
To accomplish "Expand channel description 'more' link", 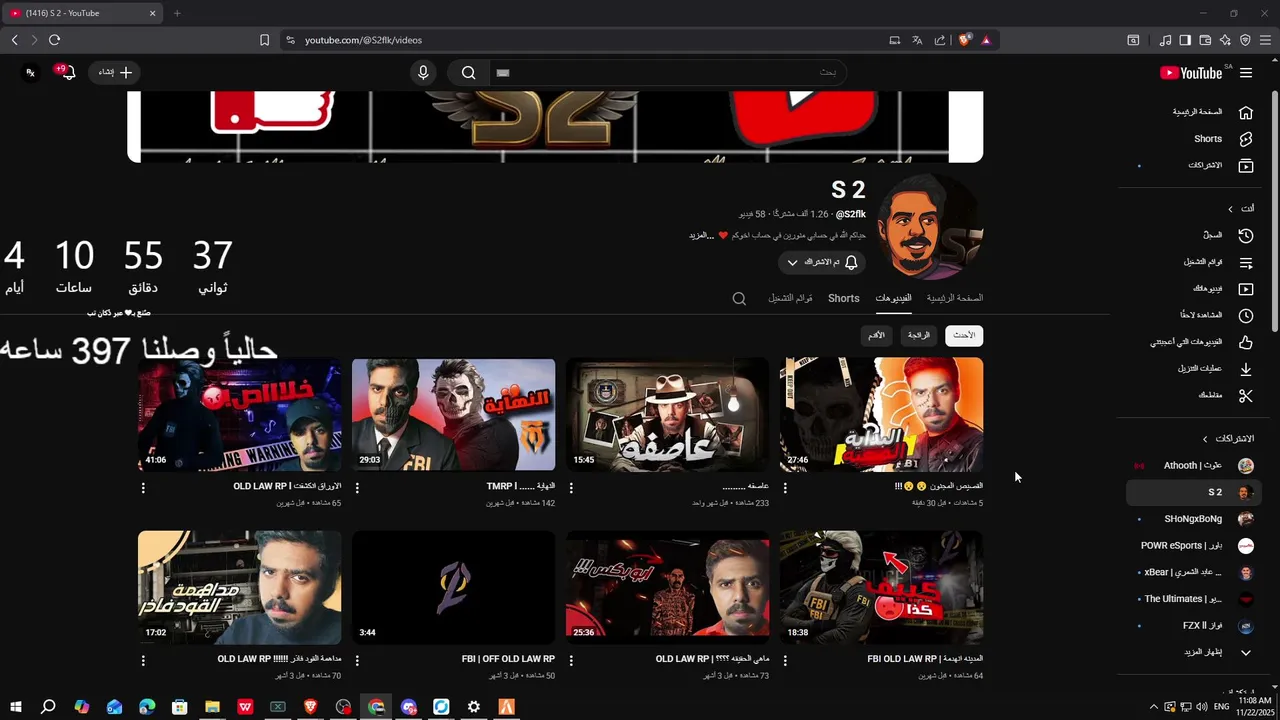I will [701, 236].
